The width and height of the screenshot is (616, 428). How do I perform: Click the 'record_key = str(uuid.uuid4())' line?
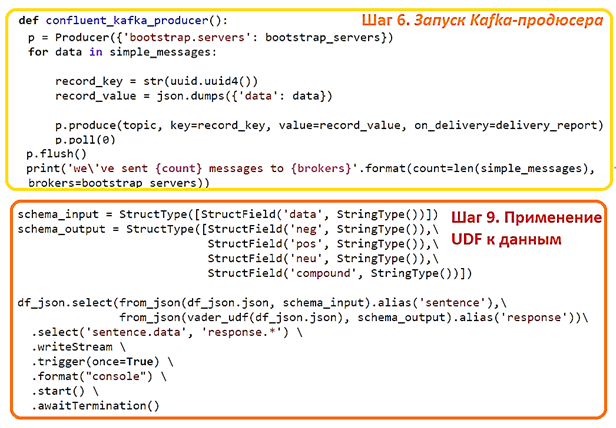click(x=156, y=81)
